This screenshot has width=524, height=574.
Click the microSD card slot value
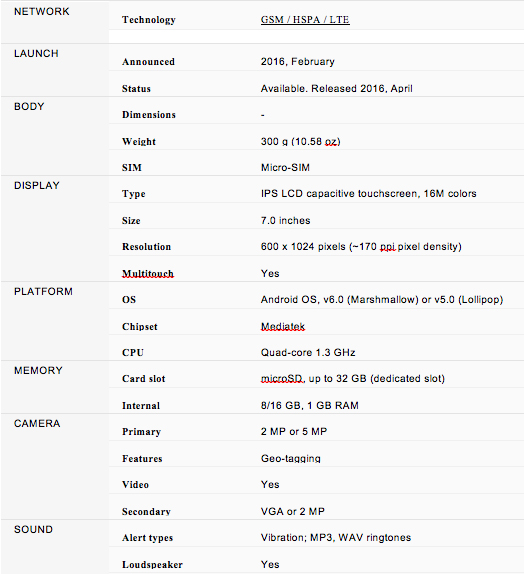pos(353,379)
